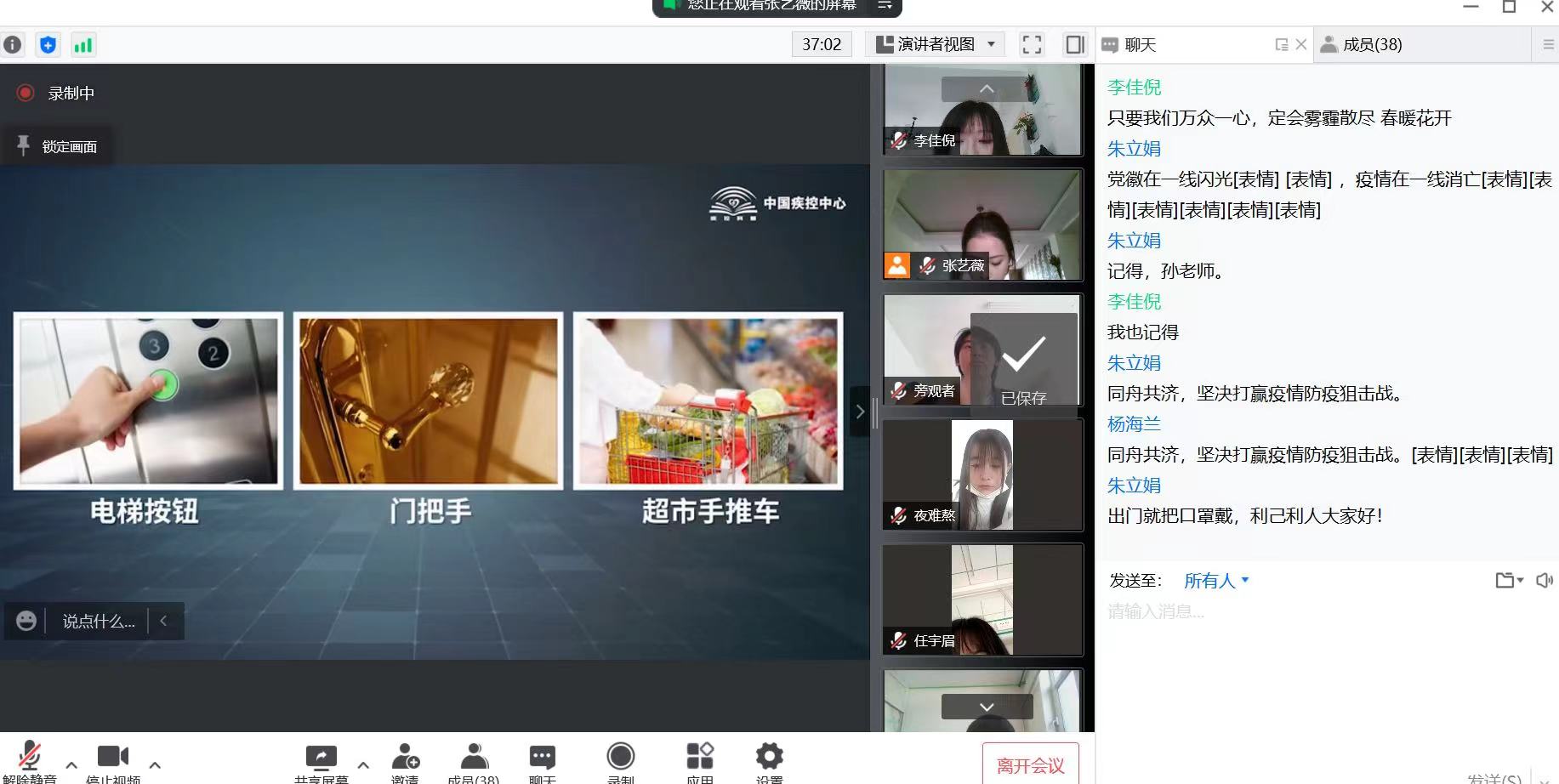Click the lock screen 锁定画面 button
This screenshot has width=1559, height=784.
[x=58, y=147]
